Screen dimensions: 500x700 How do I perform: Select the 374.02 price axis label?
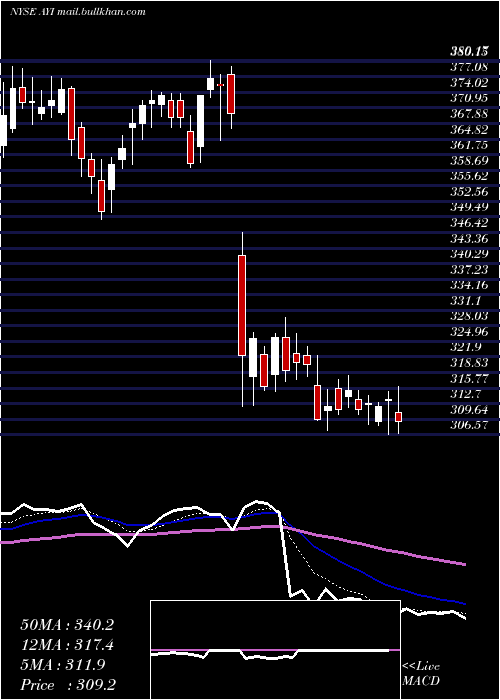pyautogui.click(x=469, y=83)
